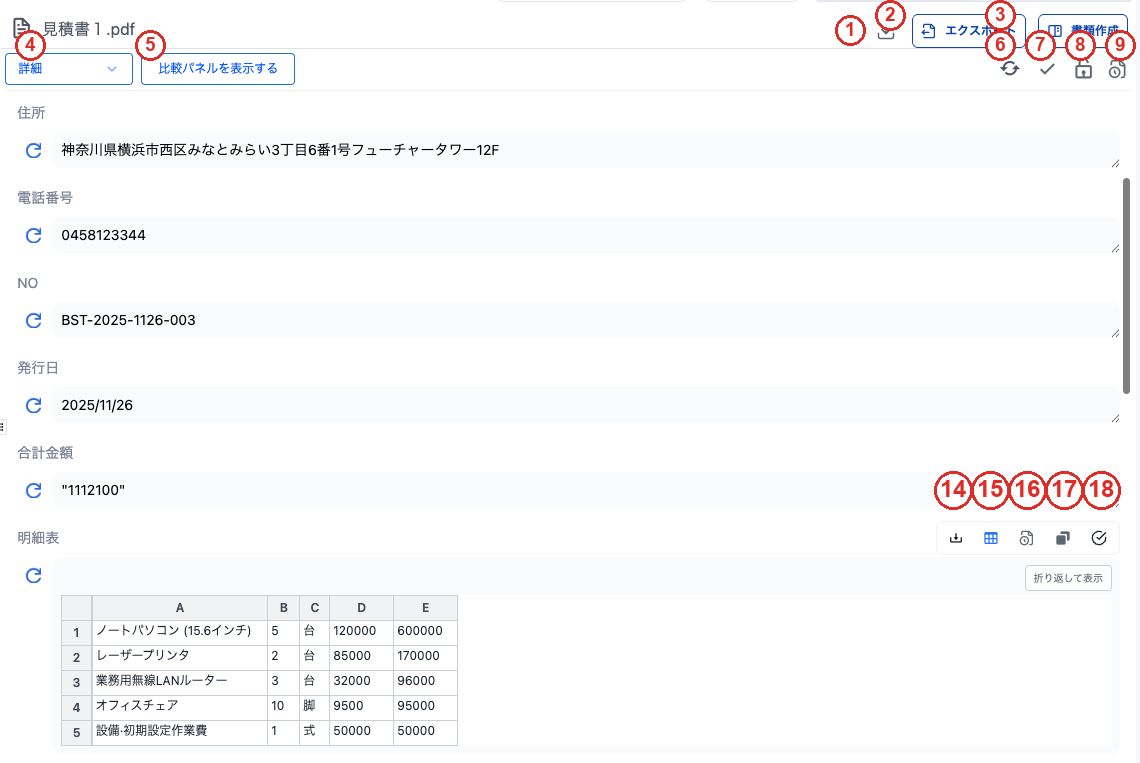This screenshot has height=763, width=1140.
Task: Select row header 3 in the table
Action: 76,683
